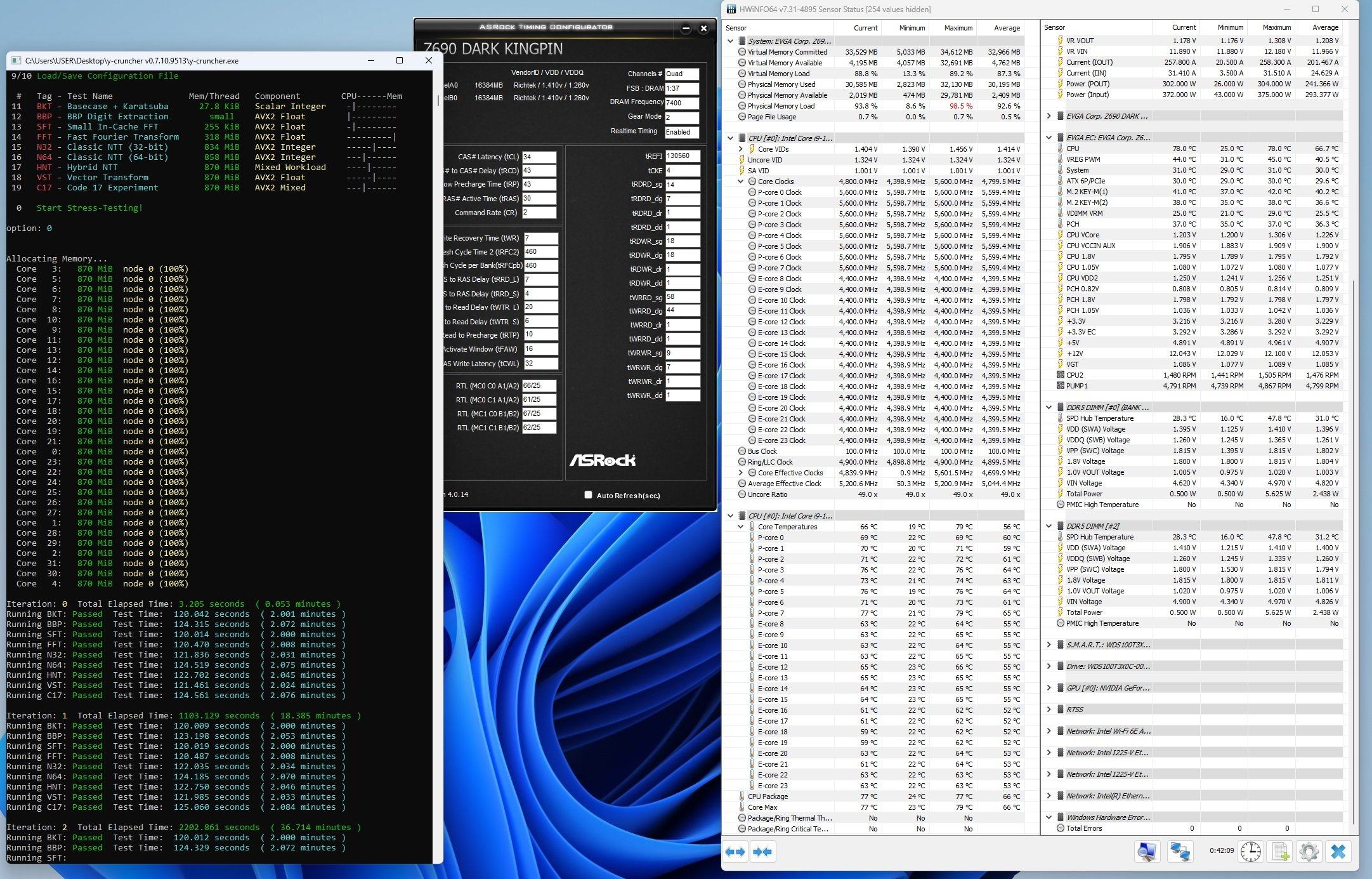This screenshot has width=1372, height=879.
Task: Enable the Auto Refresh(sec) checkbox
Action: coord(588,495)
